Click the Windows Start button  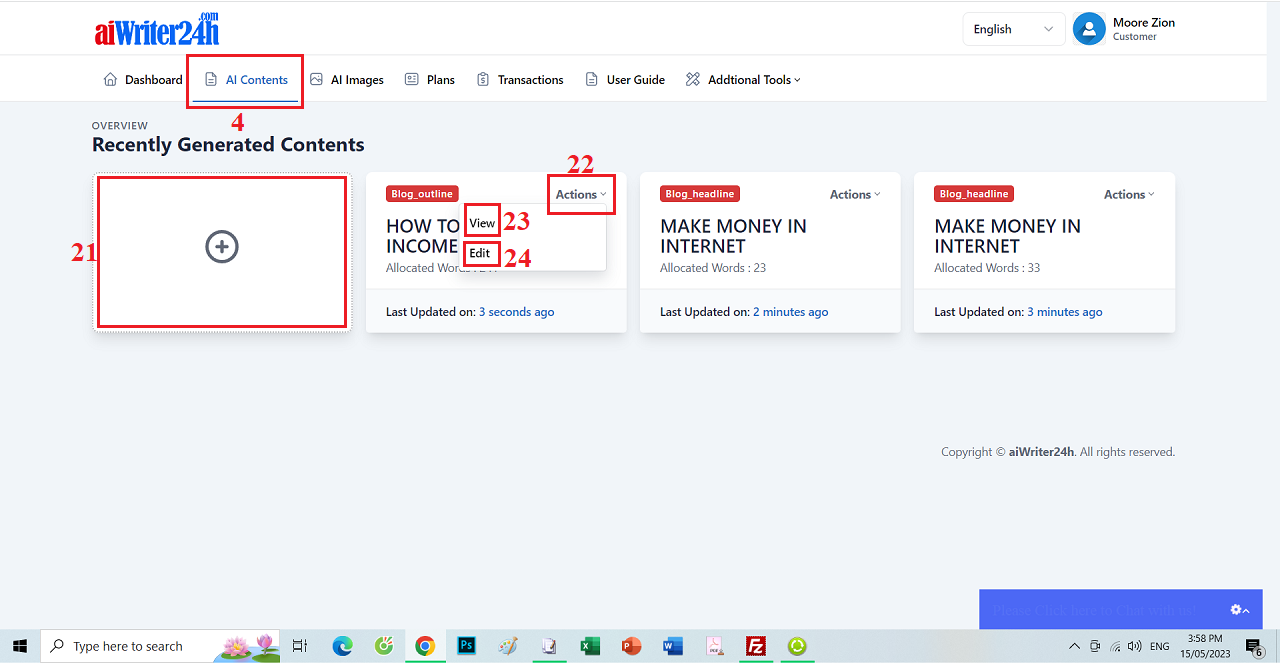click(x=19, y=646)
